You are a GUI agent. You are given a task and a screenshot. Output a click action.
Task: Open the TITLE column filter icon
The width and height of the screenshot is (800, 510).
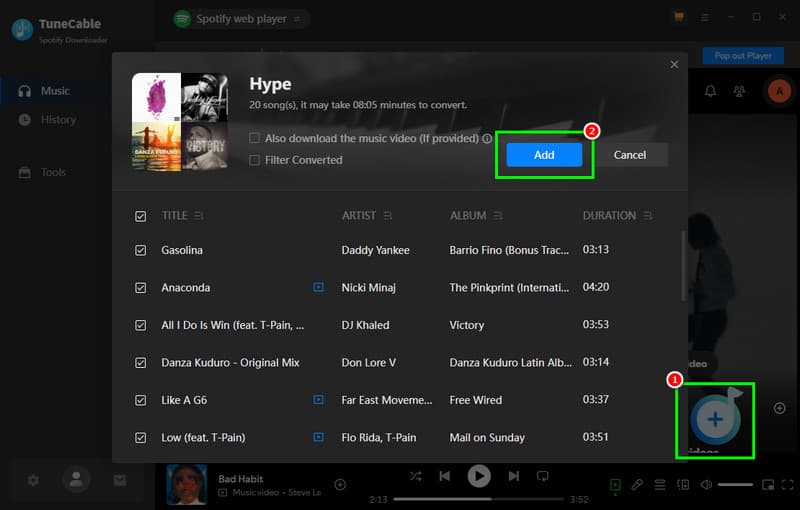[x=198, y=216]
